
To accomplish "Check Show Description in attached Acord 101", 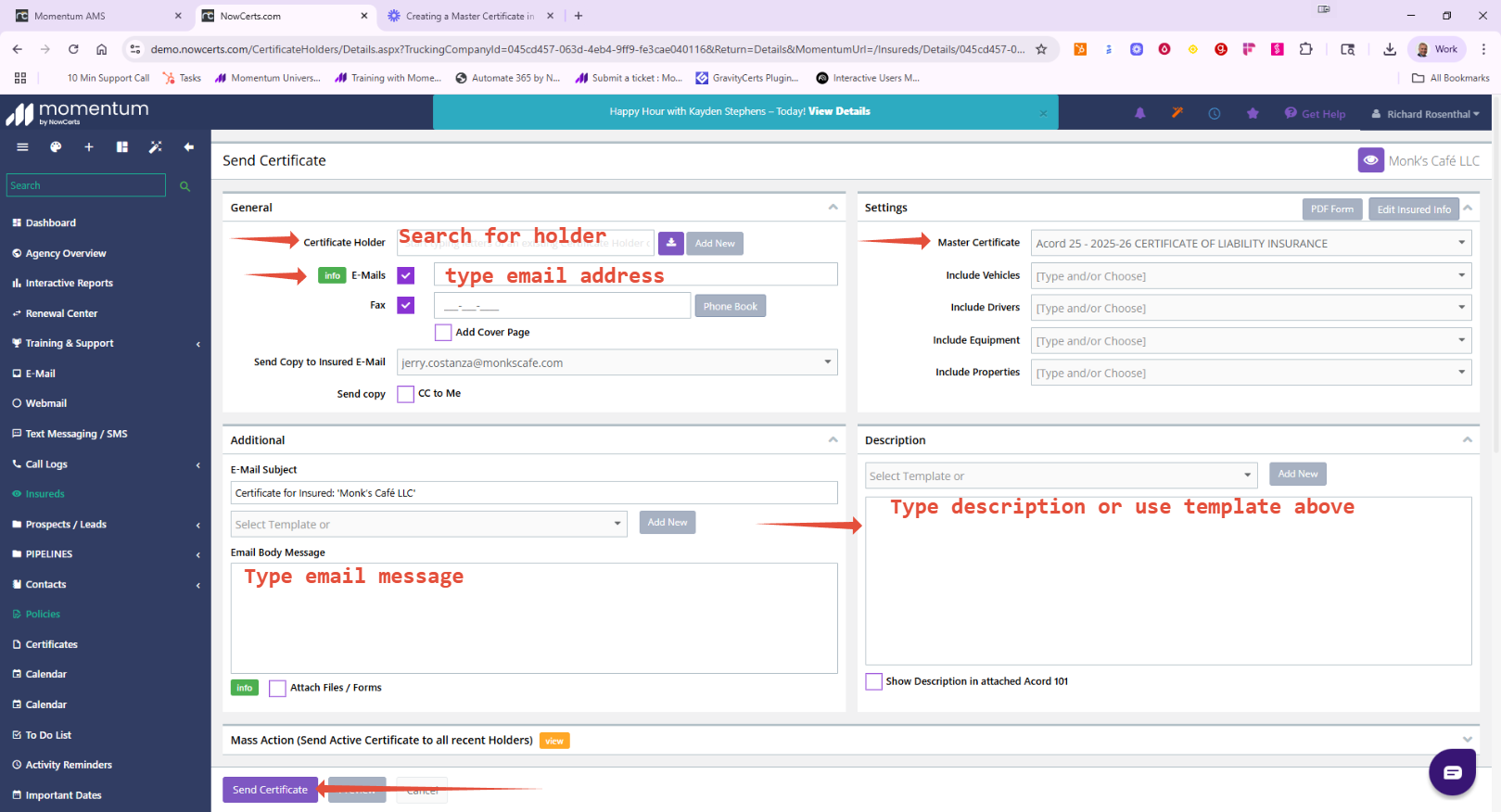I will coord(873,681).
